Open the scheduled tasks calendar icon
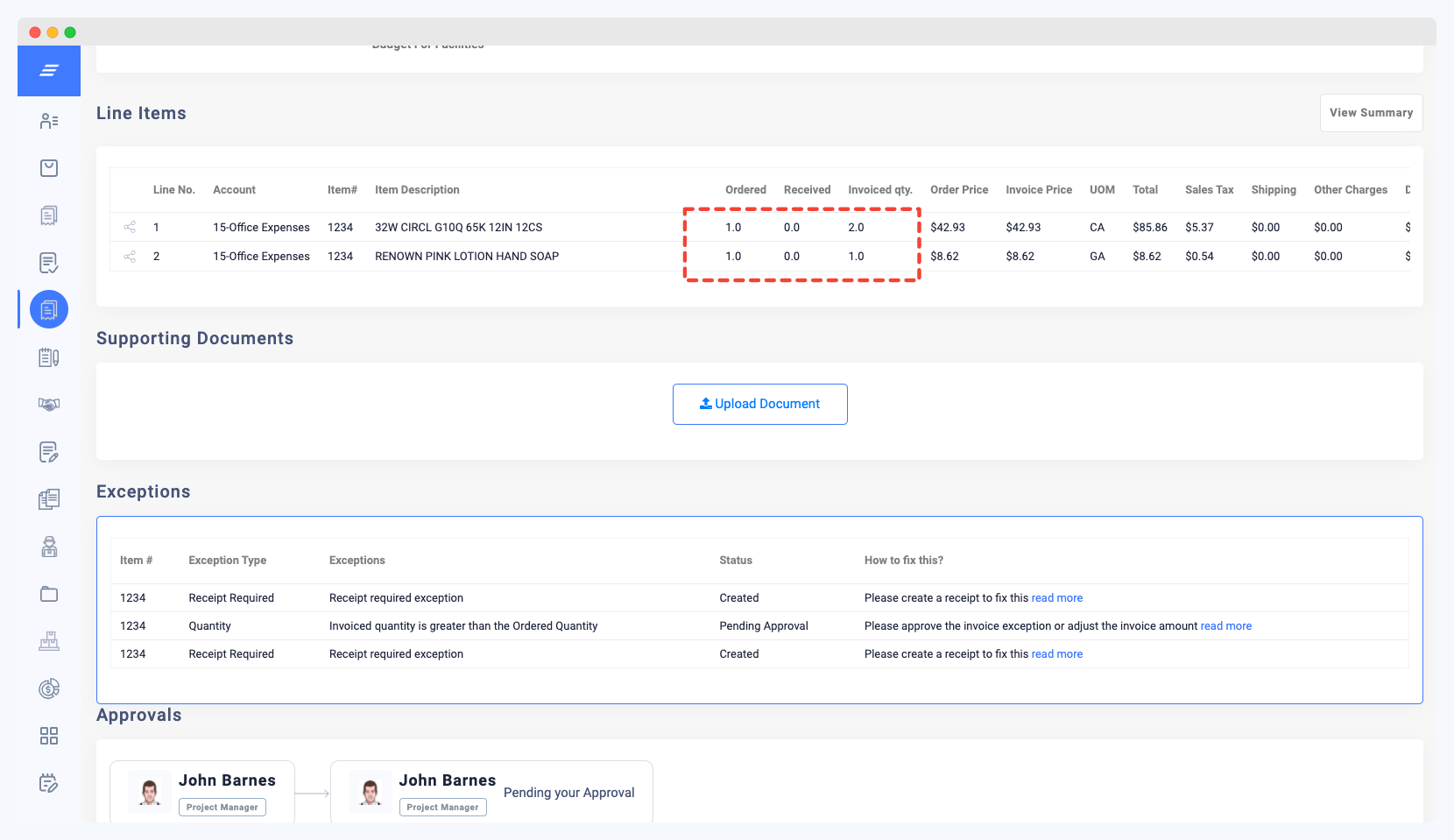Image resolution: width=1454 pixels, height=840 pixels. pos(48,782)
